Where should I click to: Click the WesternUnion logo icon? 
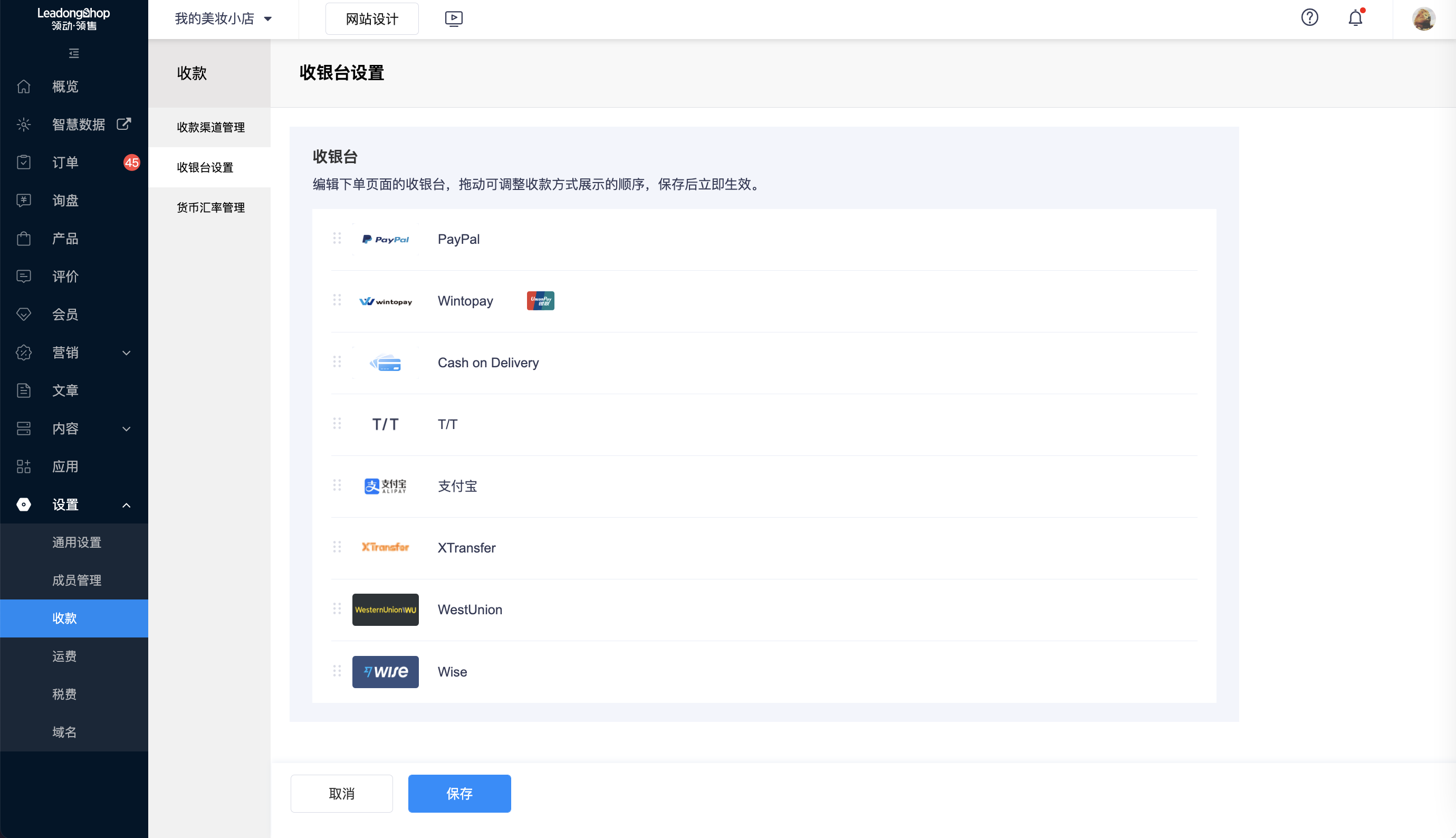tap(385, 610)
